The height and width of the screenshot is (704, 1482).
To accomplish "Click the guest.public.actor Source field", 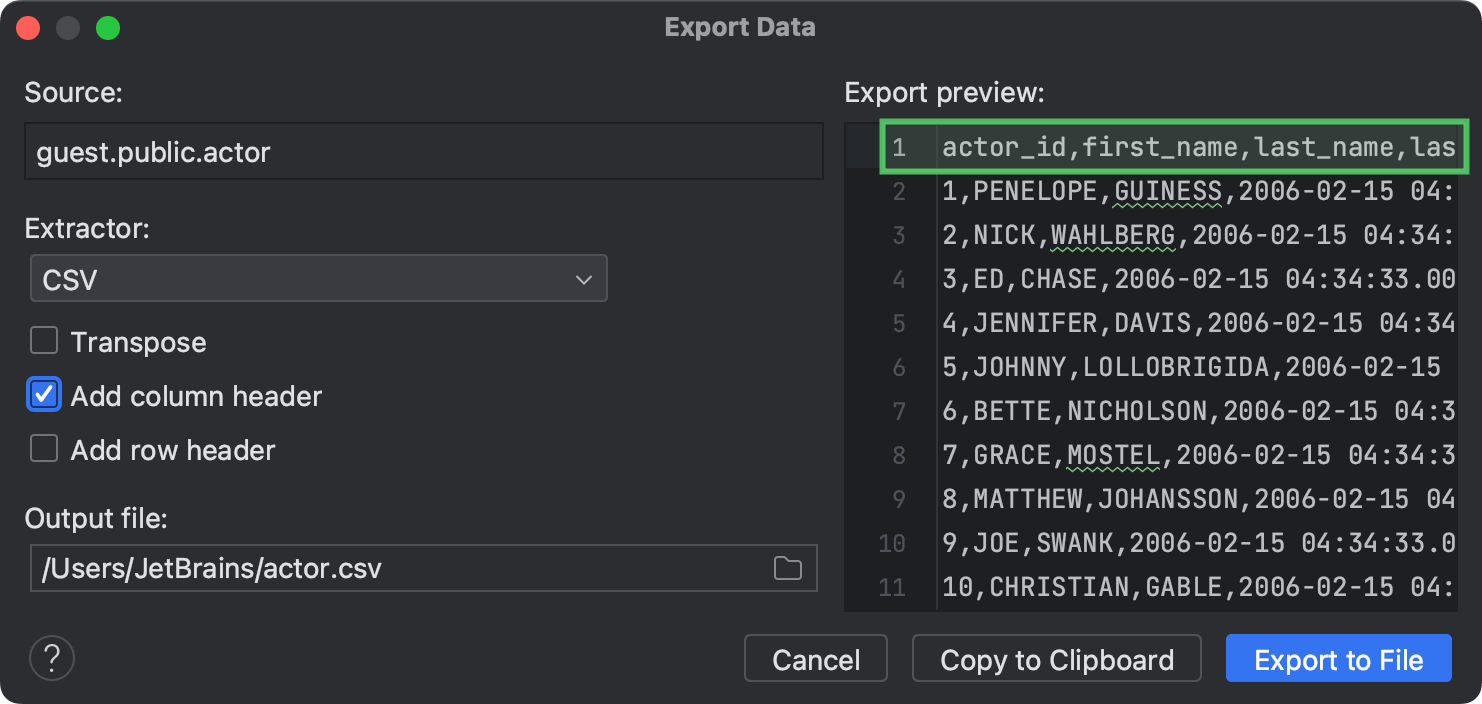I will coord(424,152).
